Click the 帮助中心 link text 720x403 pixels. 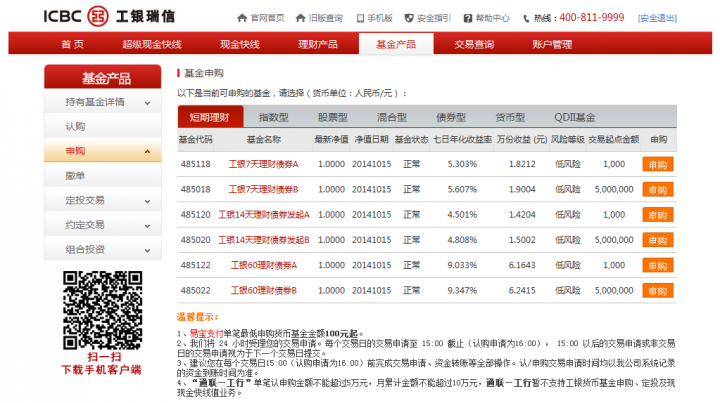coord(493,18)
